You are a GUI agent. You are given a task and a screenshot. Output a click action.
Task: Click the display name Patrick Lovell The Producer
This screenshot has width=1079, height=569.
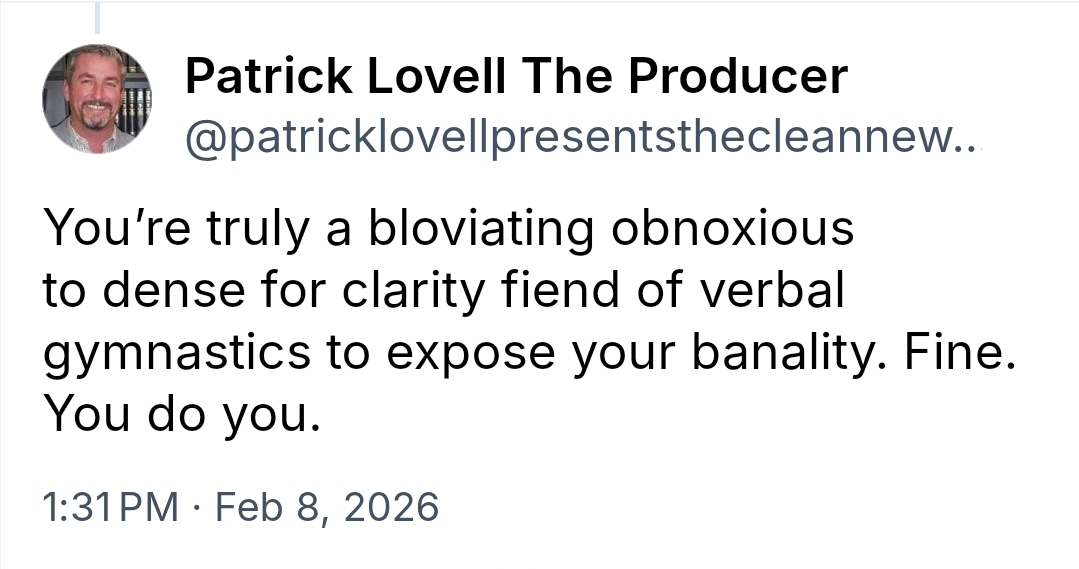516,77
